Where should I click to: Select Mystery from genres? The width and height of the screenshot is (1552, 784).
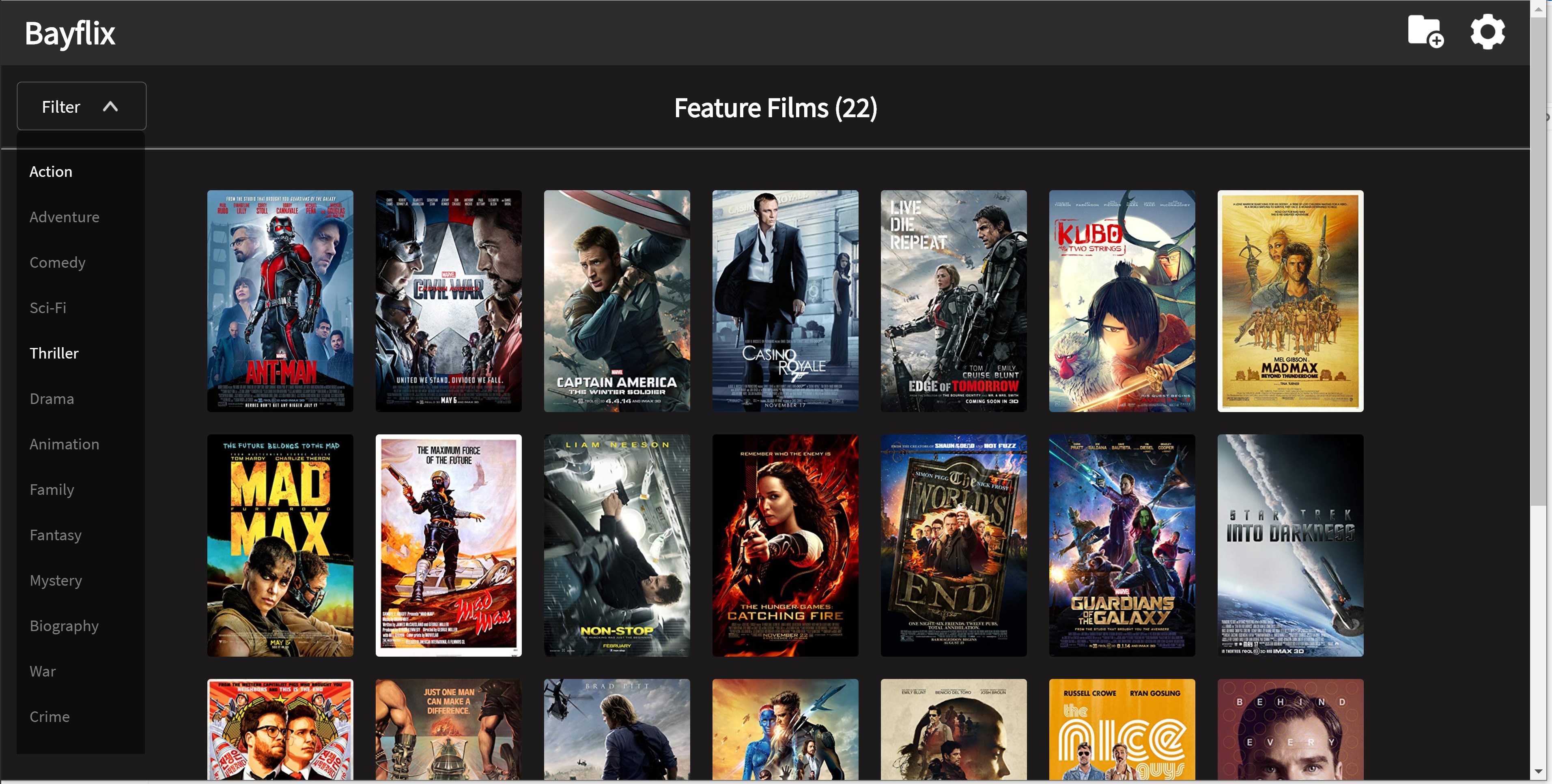56,580
